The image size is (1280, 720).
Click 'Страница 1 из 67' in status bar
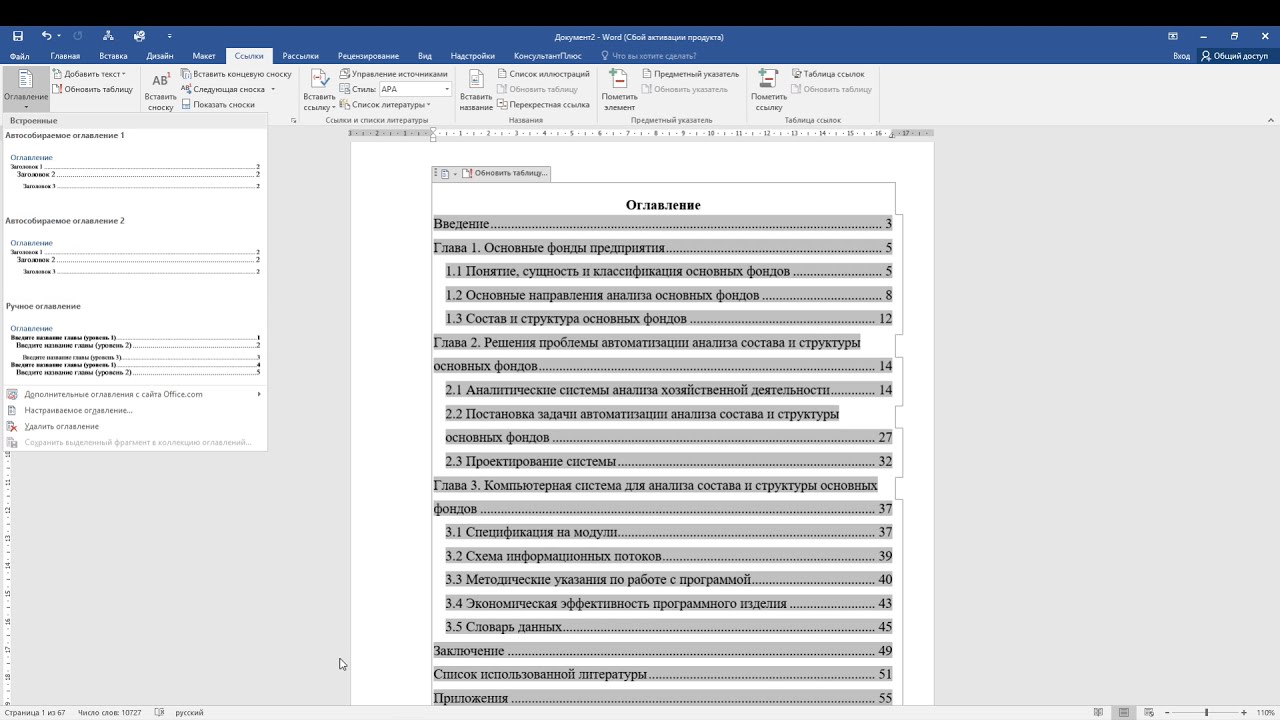click(35, 712)
